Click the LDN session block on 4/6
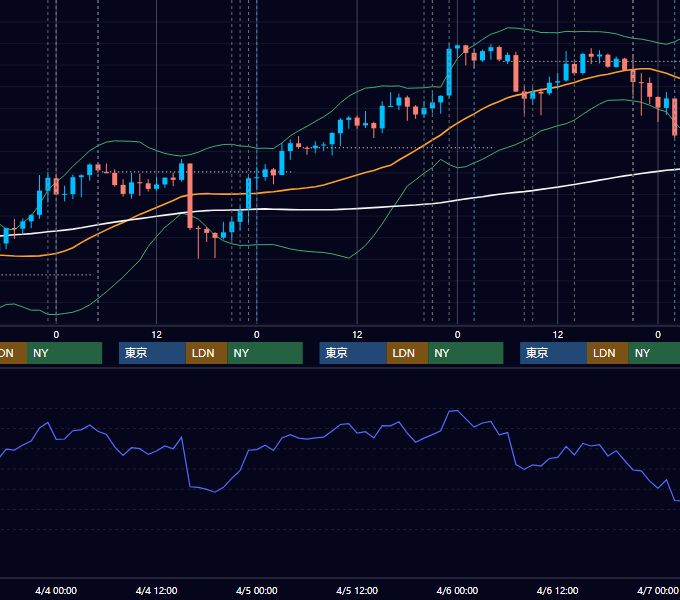The image size is (680, 600). click(x=608, y=353)
